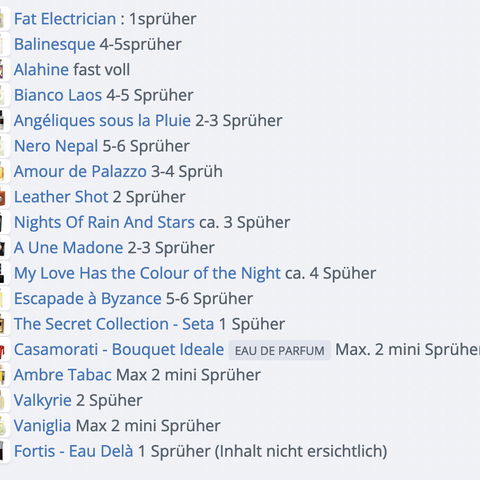The height and width of the screenshot is (480, 480).
Task: Click the Alahine perfume link
Action: [41, 70]
